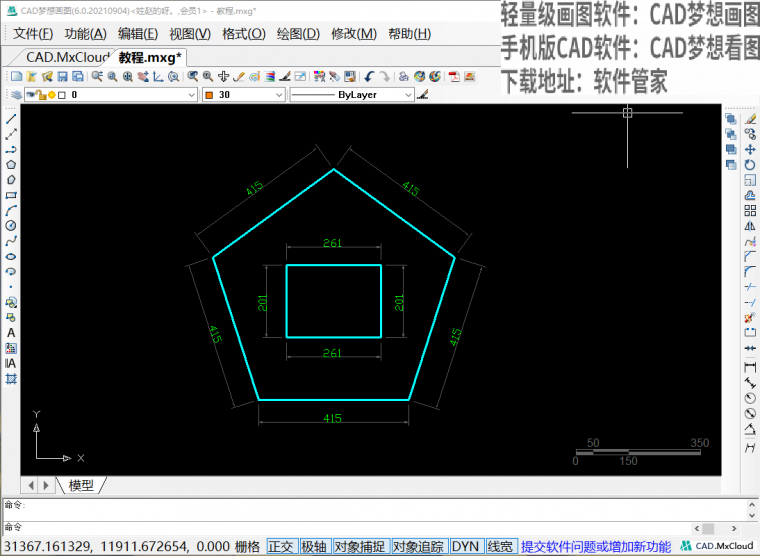Switch to the CAD.MxCloud tab
Viewport: 760px width, 556px height.
tap(67, 57)
